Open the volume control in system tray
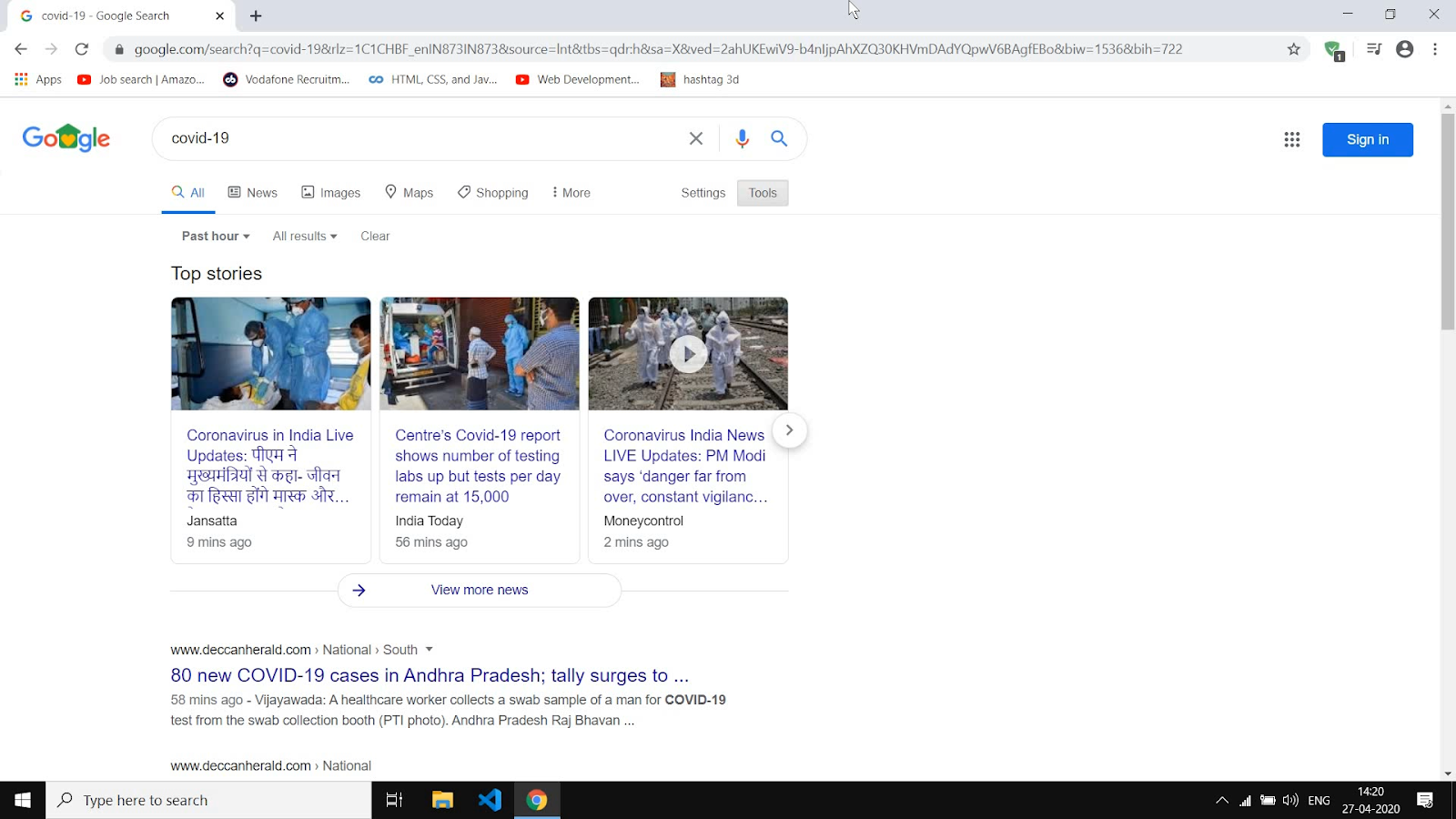This screenshot has width=1456, height=819. pyautogui.click(x=1290, y=801)
